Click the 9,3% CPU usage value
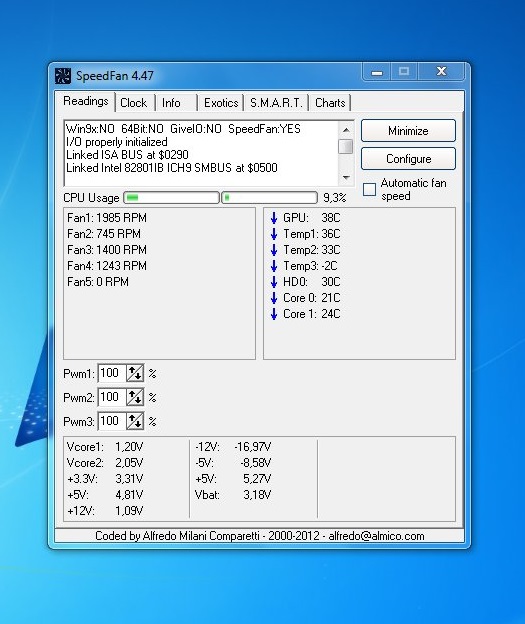The image size is (525, 624). 334,198
